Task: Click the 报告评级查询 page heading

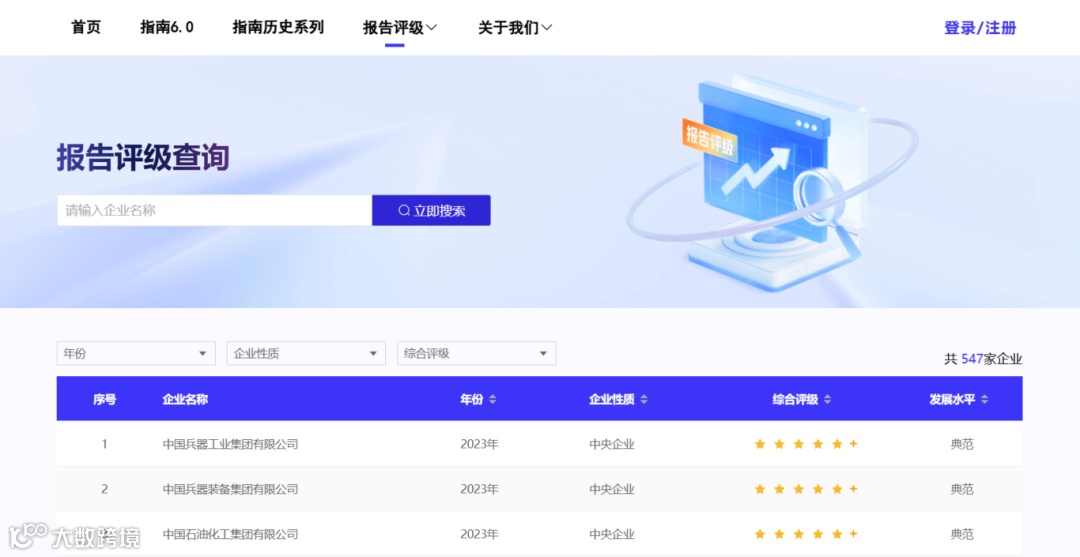Action: [x=143, y=158]
